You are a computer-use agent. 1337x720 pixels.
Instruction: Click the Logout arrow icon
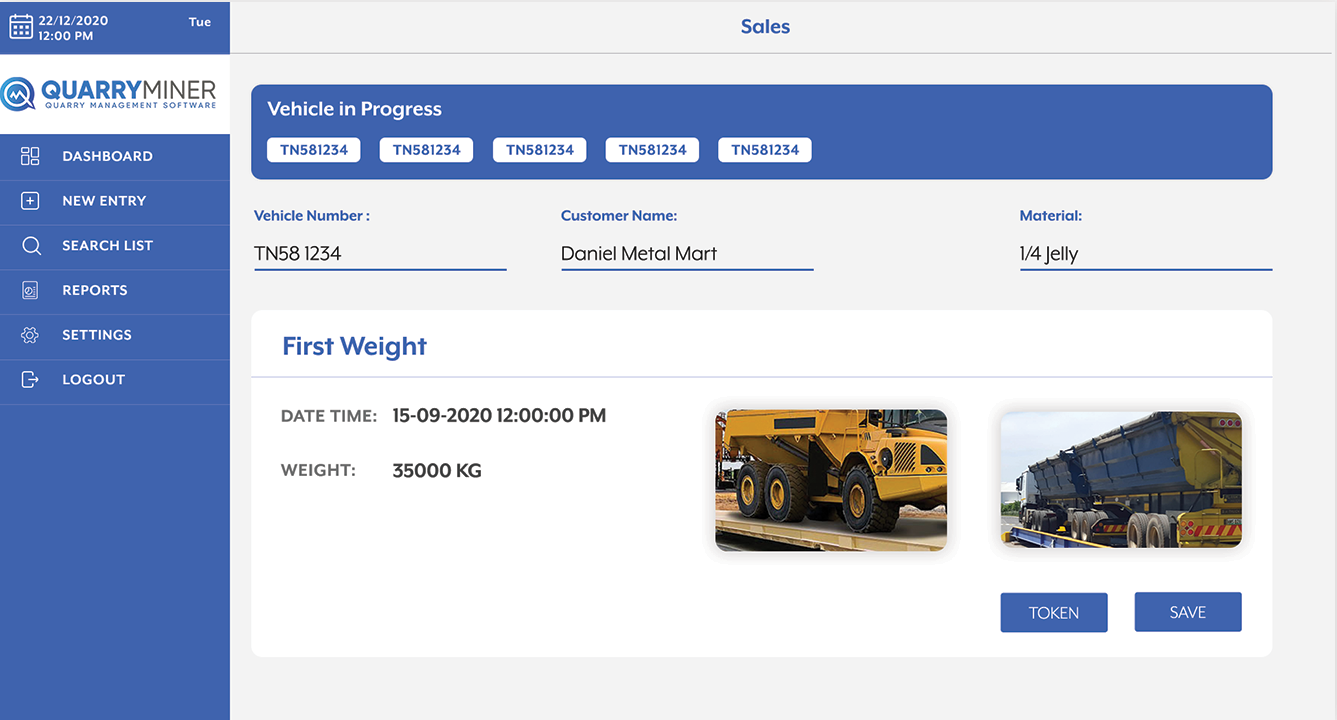tap(30, 380)
